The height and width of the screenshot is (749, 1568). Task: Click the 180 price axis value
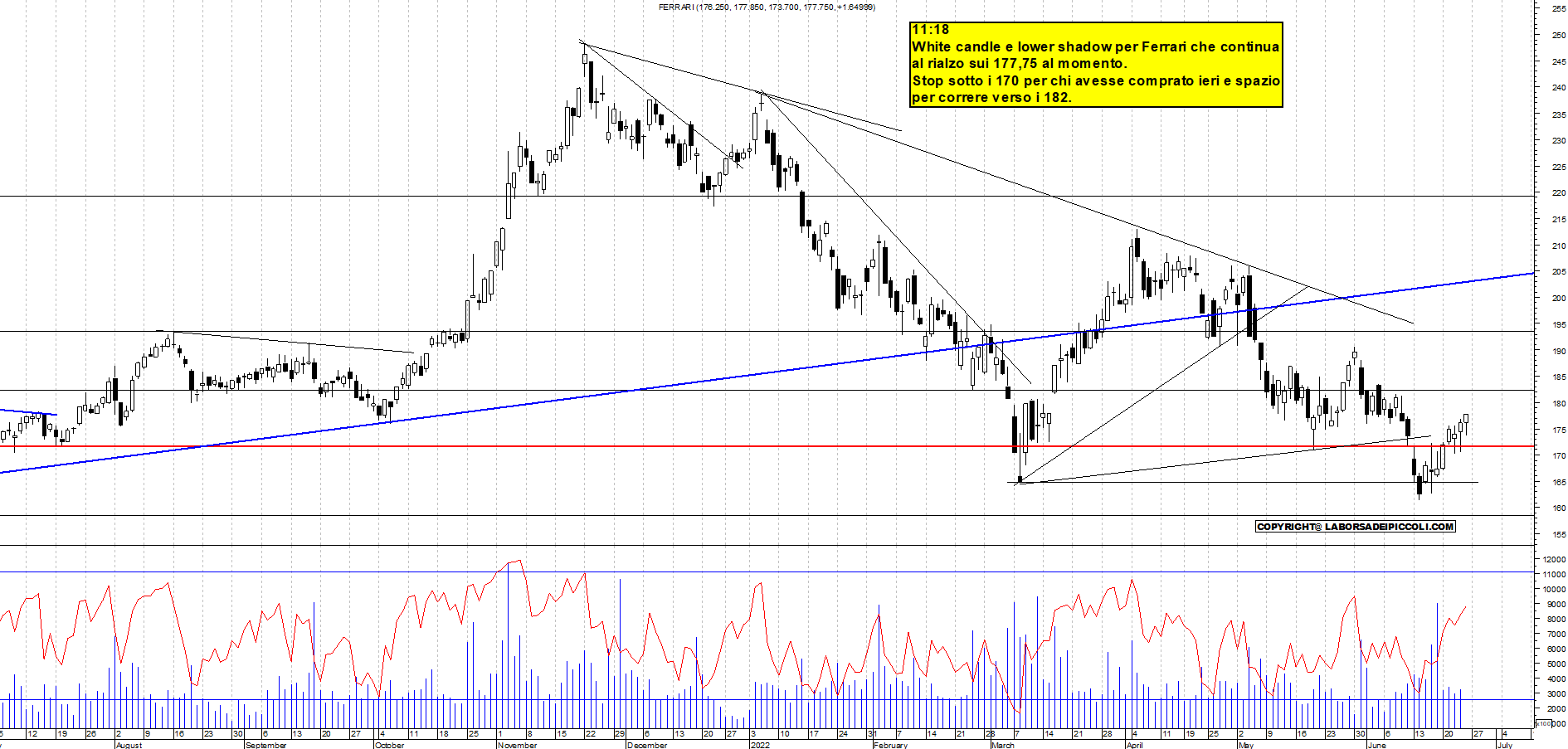(1559, 403)
